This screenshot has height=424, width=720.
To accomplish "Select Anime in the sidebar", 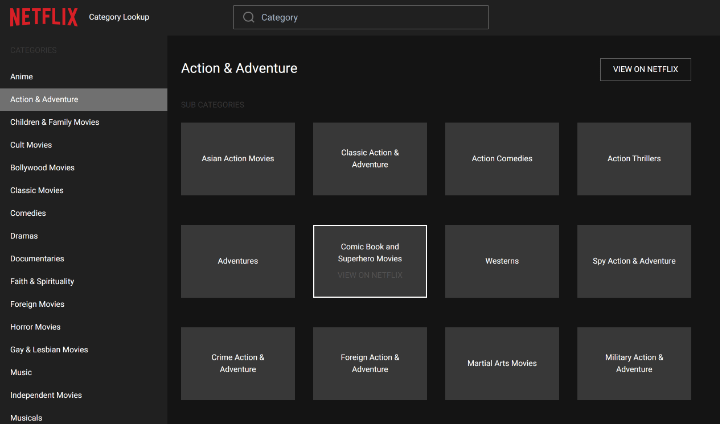I will pyautogui.click(x=84, y=77).
